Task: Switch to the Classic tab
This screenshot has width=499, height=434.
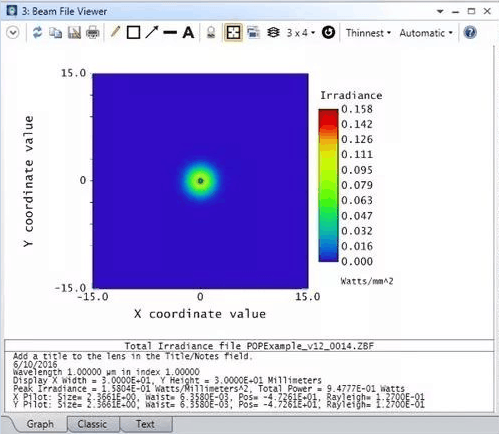Action: tap(92, 424)
